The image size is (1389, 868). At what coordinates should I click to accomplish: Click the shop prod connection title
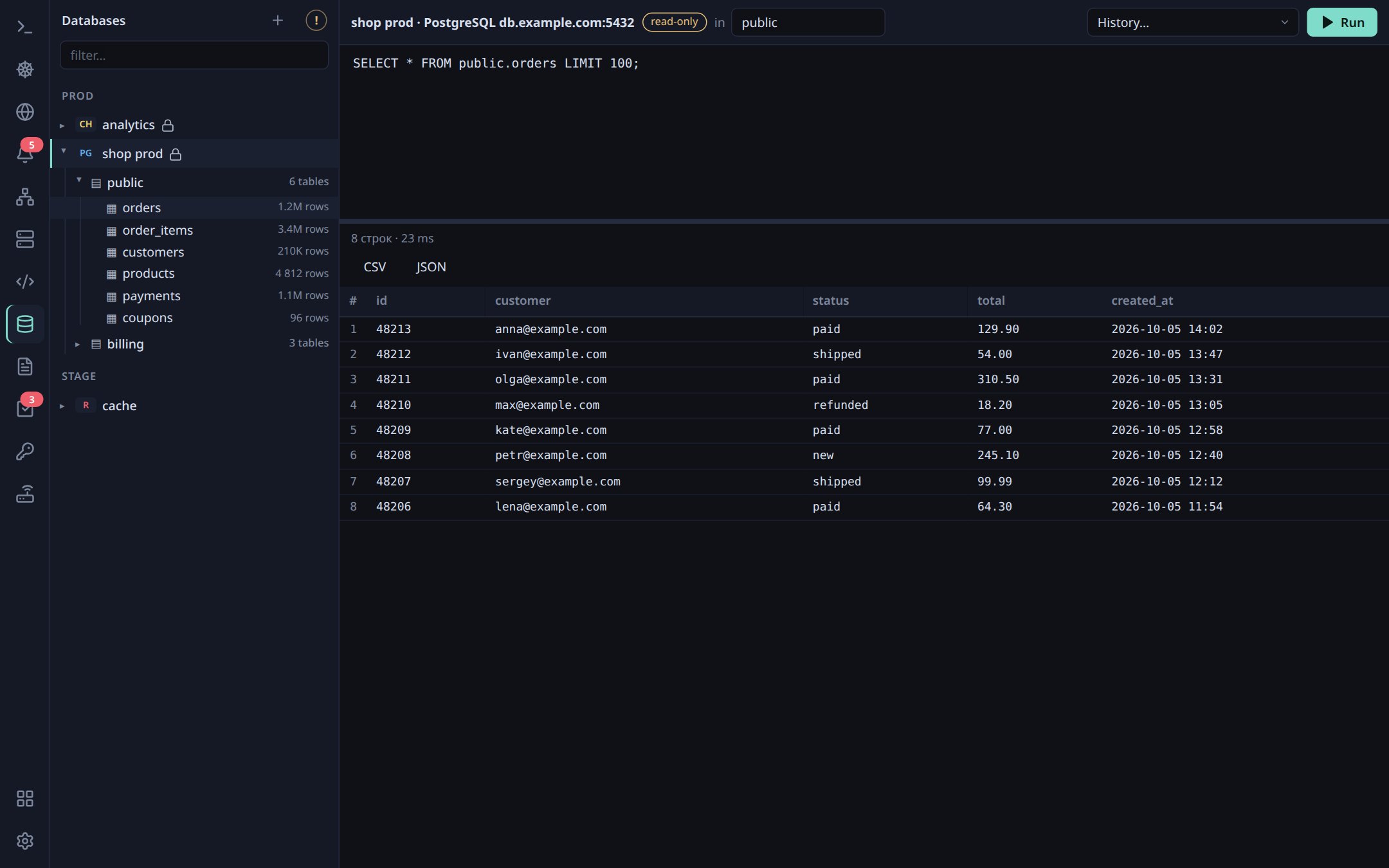493,23
